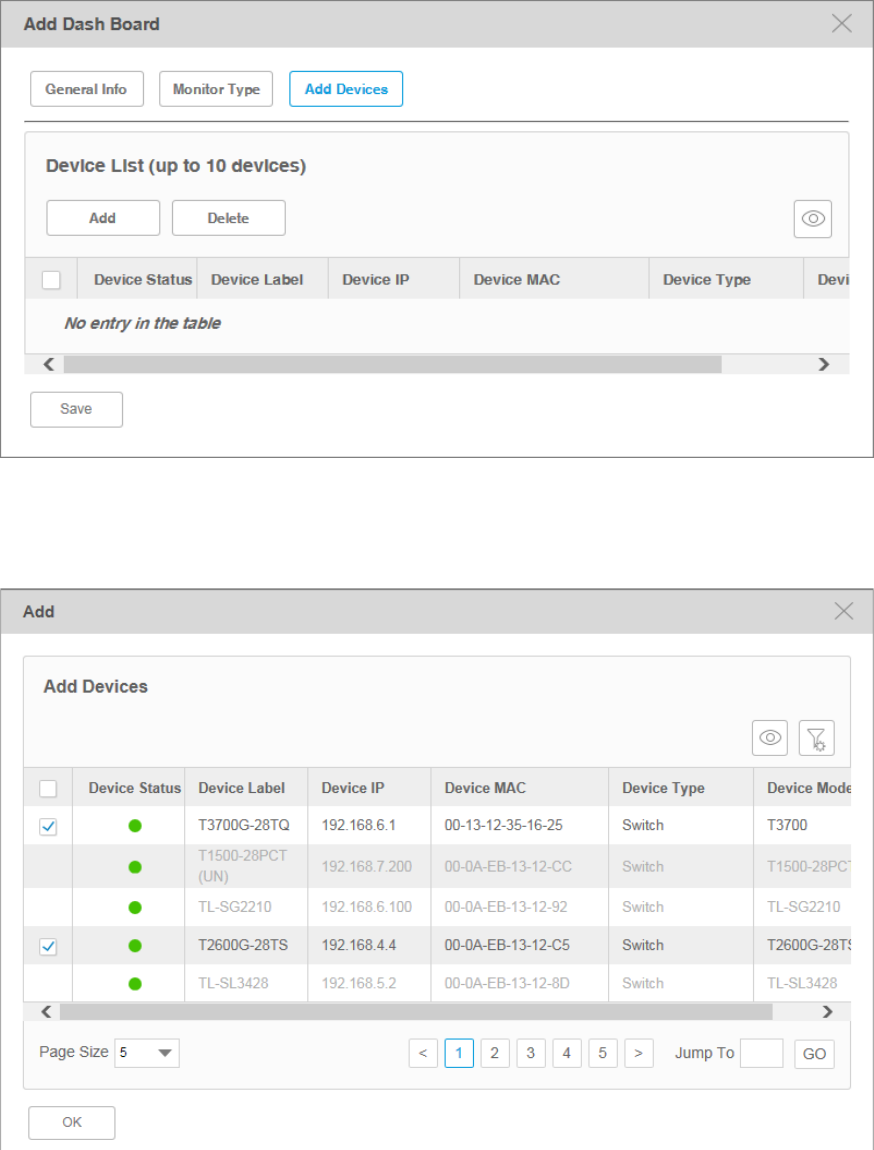Close the Add Dash Board dialog
This screenshot has height=1150, width=874.
842,23
